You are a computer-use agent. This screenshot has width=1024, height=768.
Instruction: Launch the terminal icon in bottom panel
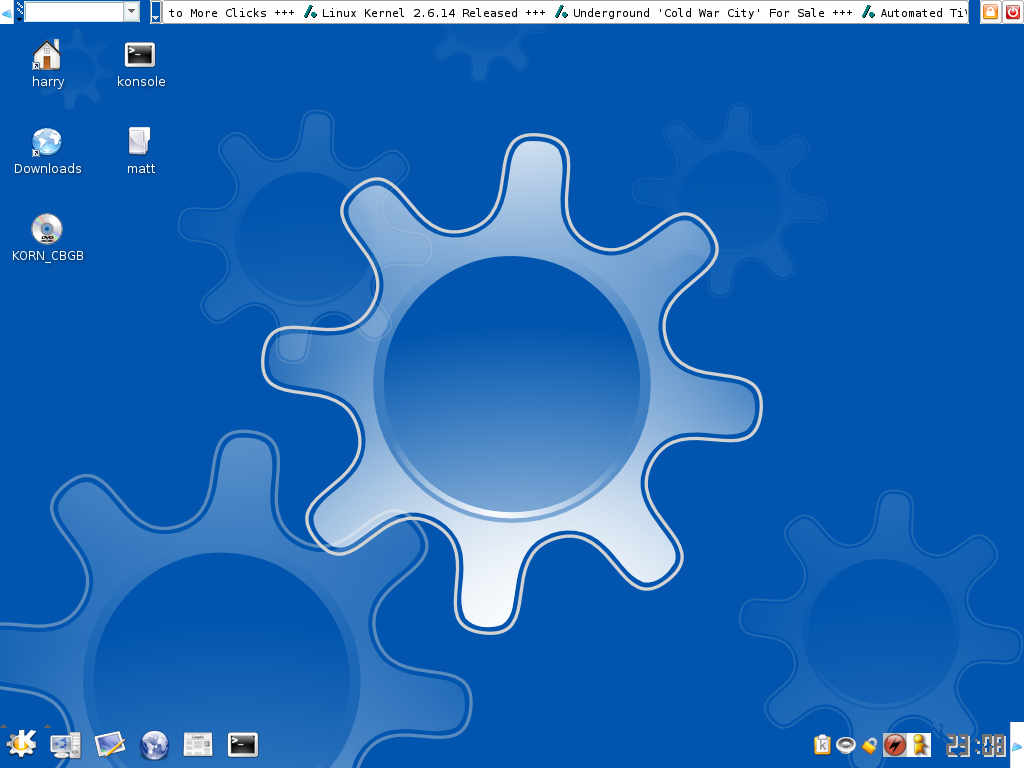click(x=242, y=744)
